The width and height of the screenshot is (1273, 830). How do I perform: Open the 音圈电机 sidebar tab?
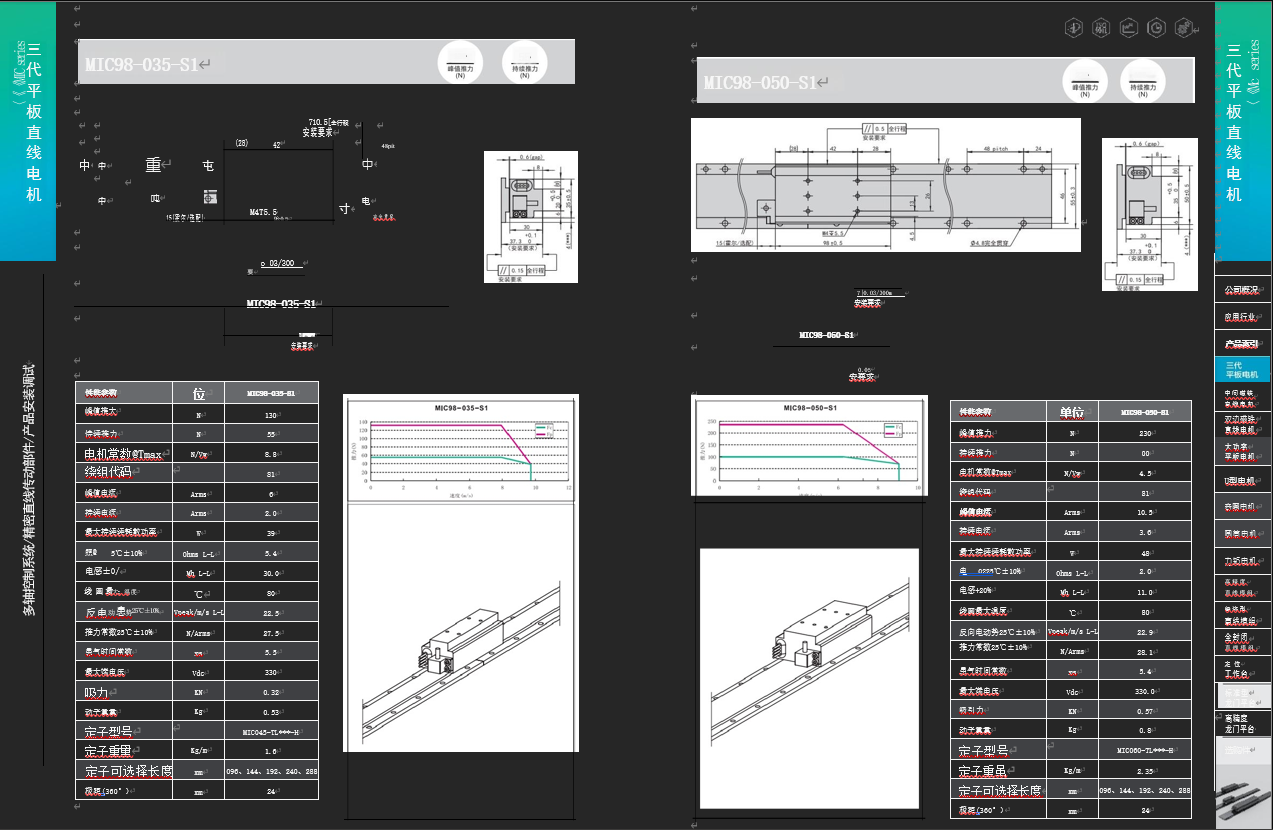point(1242,507)
